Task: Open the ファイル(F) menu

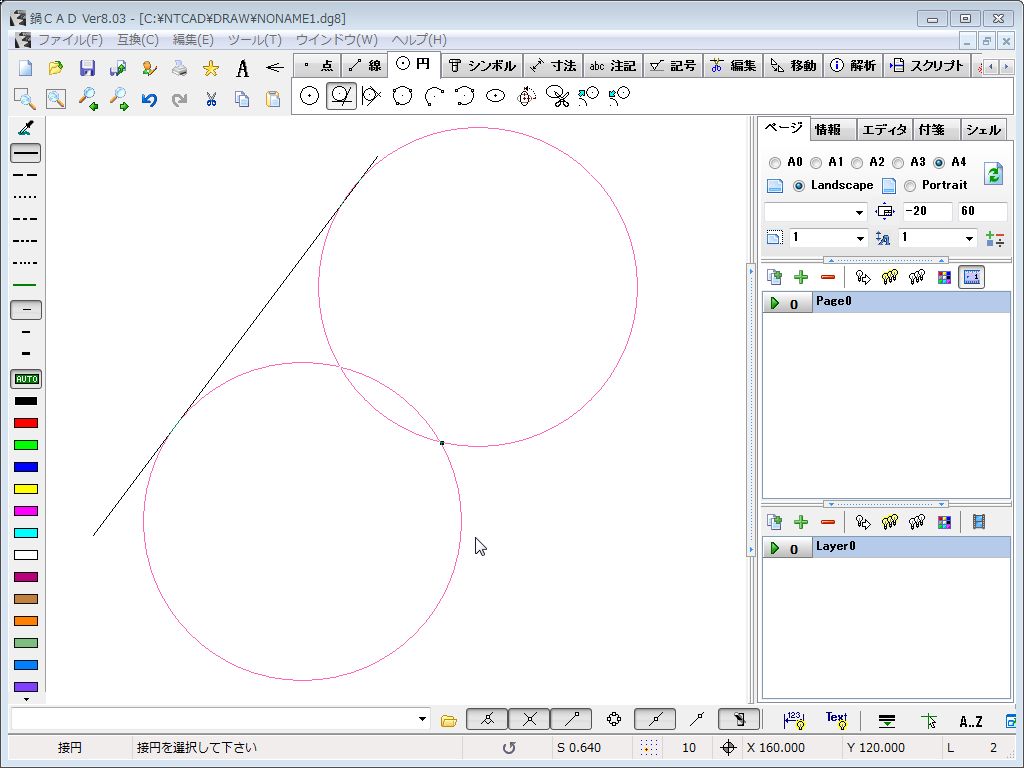Action: (70, 40)
